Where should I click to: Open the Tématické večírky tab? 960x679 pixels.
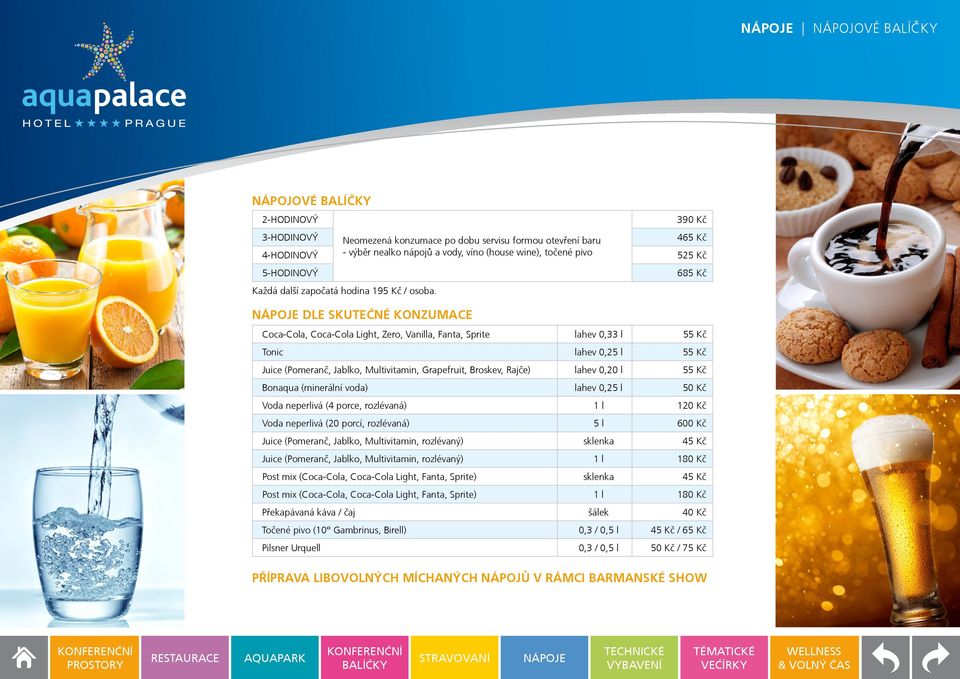(x=724, y=658)
